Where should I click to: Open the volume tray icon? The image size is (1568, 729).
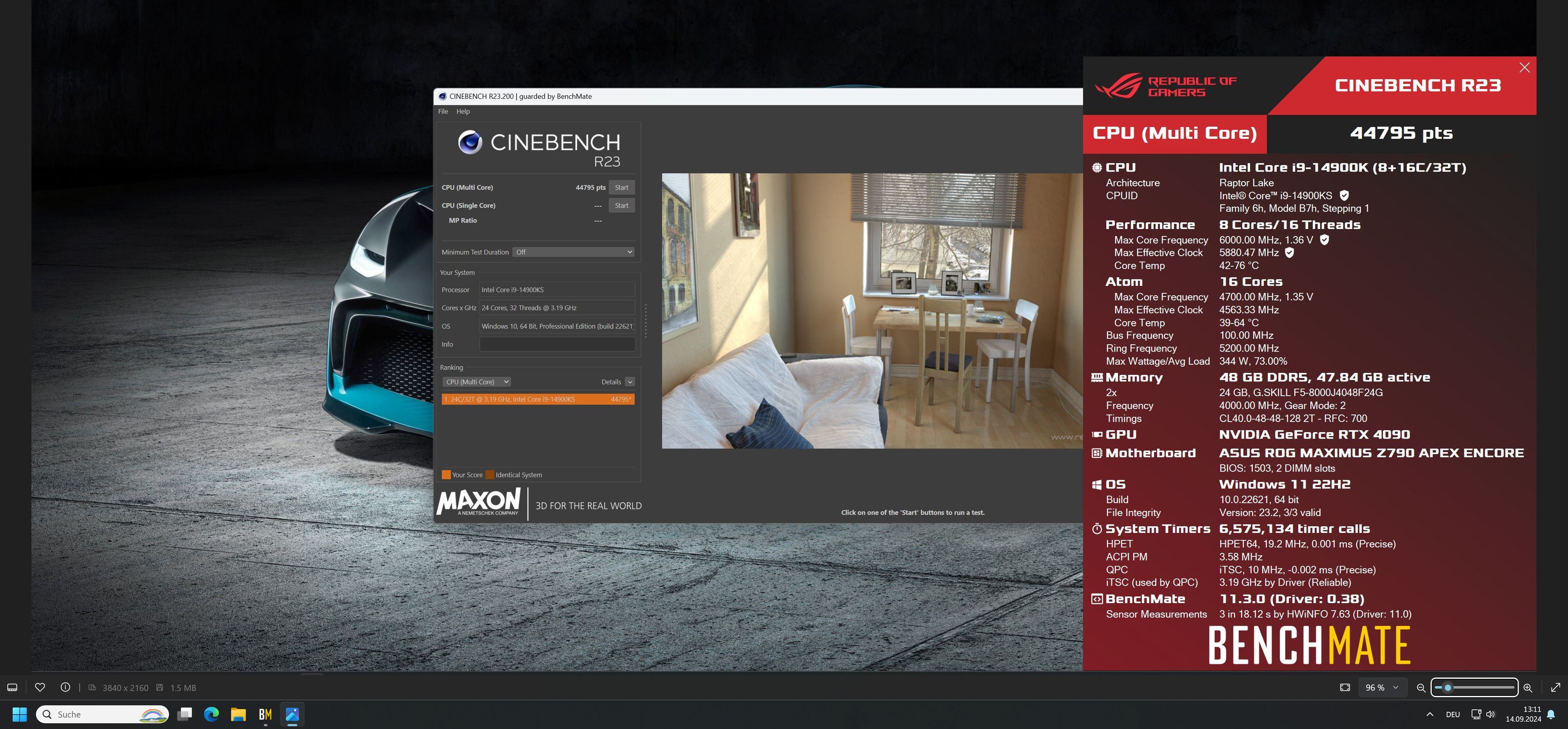pos(1490,714)
